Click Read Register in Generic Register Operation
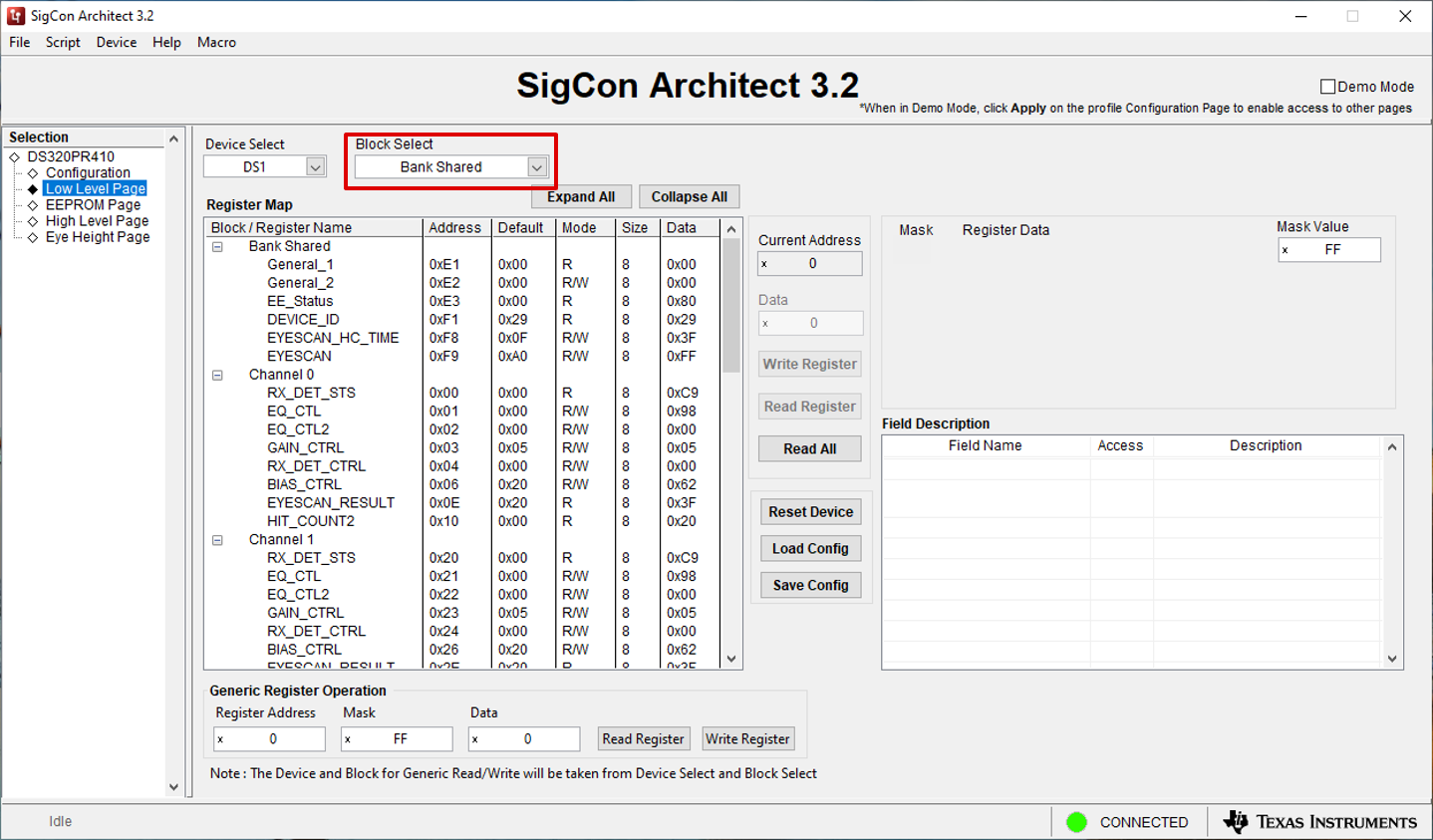Screen dimensions: 1433x840 pyautogui.click(x=643, y=738)
